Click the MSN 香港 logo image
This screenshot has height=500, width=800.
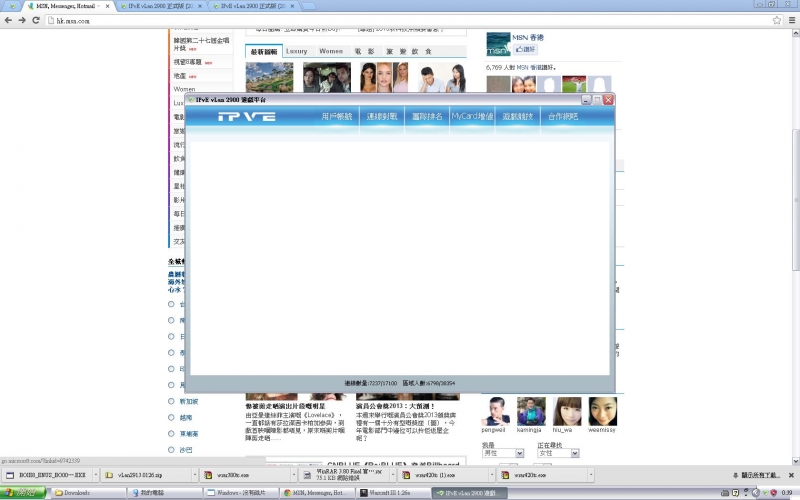498,44
